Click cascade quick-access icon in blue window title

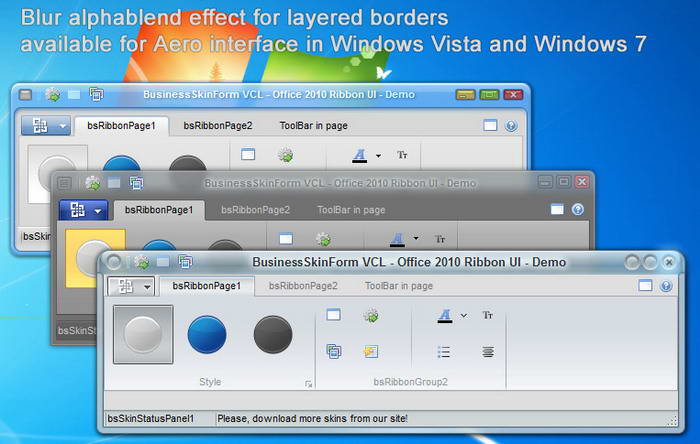(96, 95)
